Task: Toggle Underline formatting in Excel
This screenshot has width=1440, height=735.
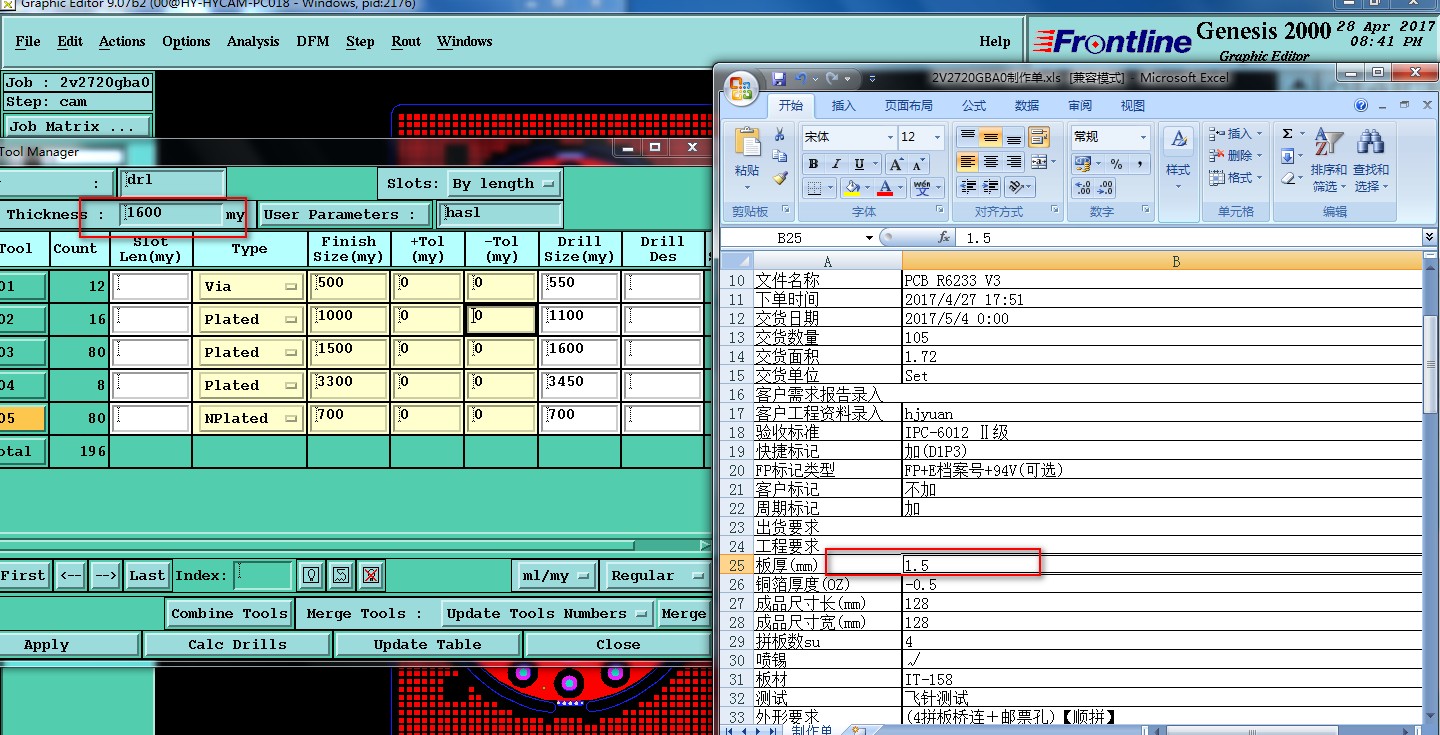Action: pos(859,164)
